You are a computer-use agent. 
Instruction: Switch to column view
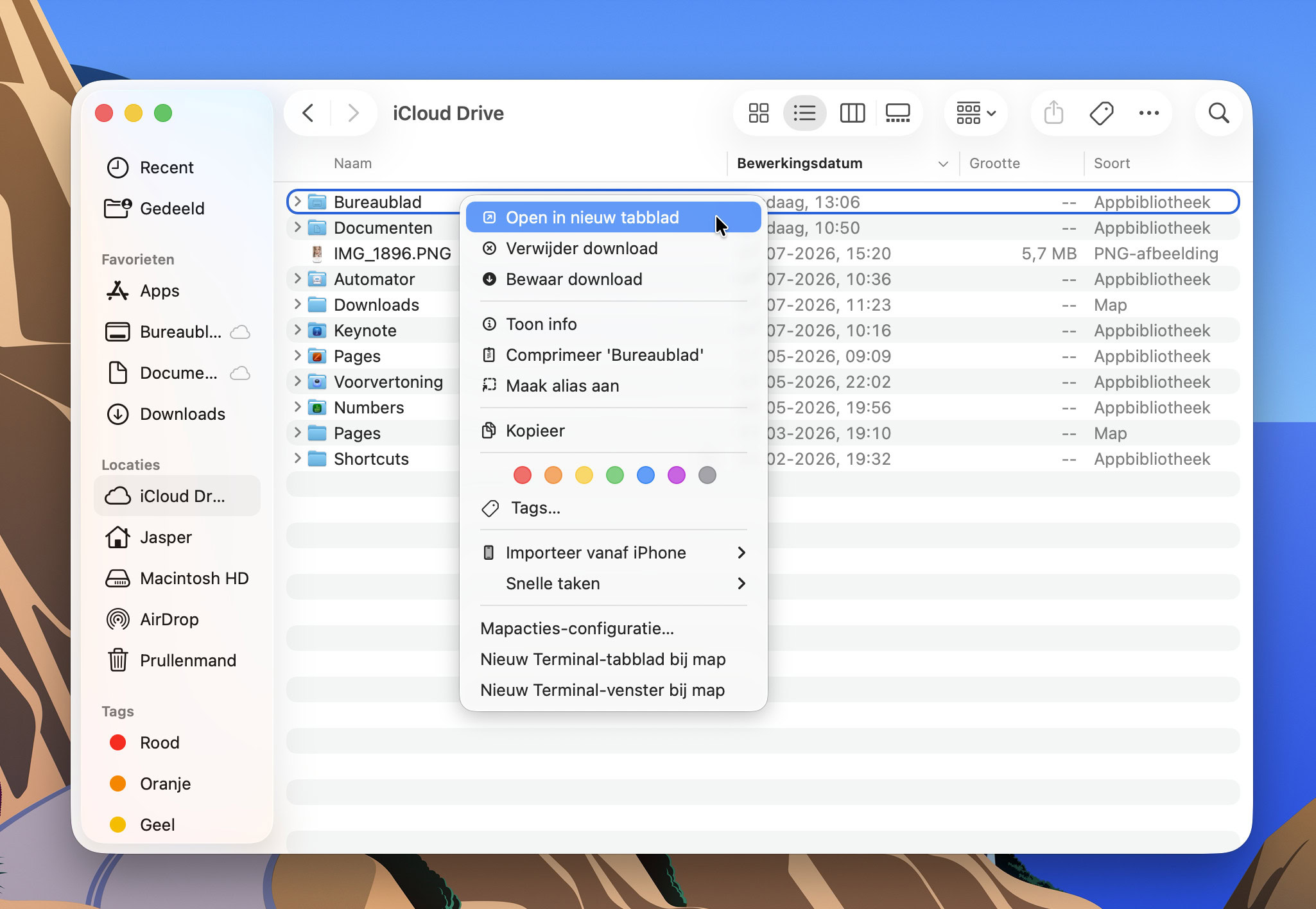point(853,113)
